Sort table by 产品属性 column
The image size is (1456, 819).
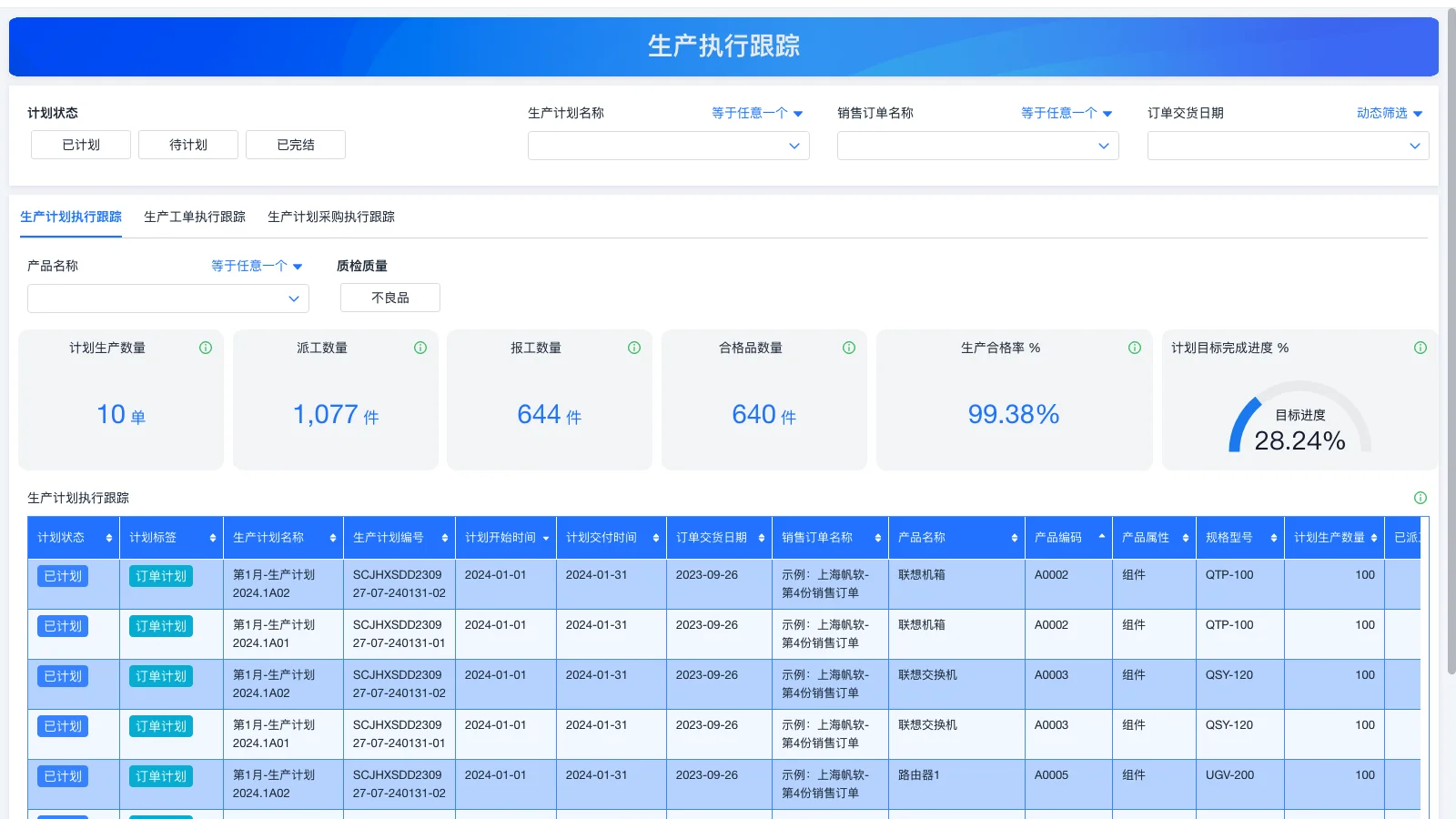coord(1186,538)
